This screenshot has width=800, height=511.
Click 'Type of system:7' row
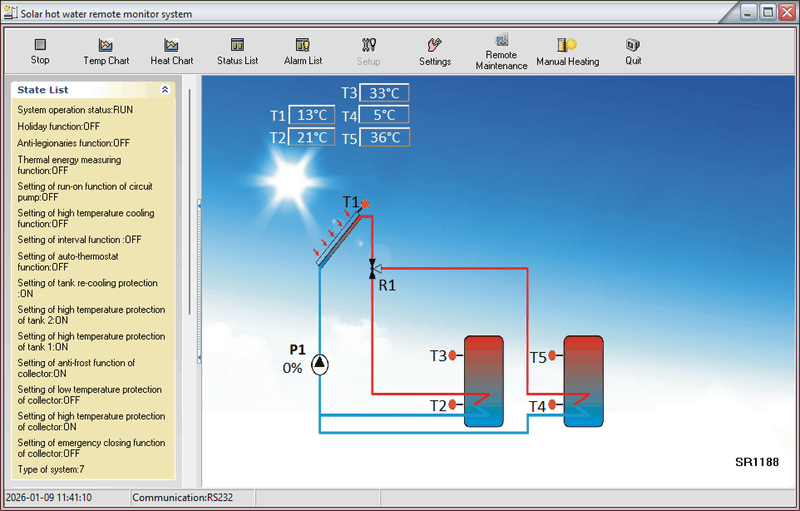51,469
